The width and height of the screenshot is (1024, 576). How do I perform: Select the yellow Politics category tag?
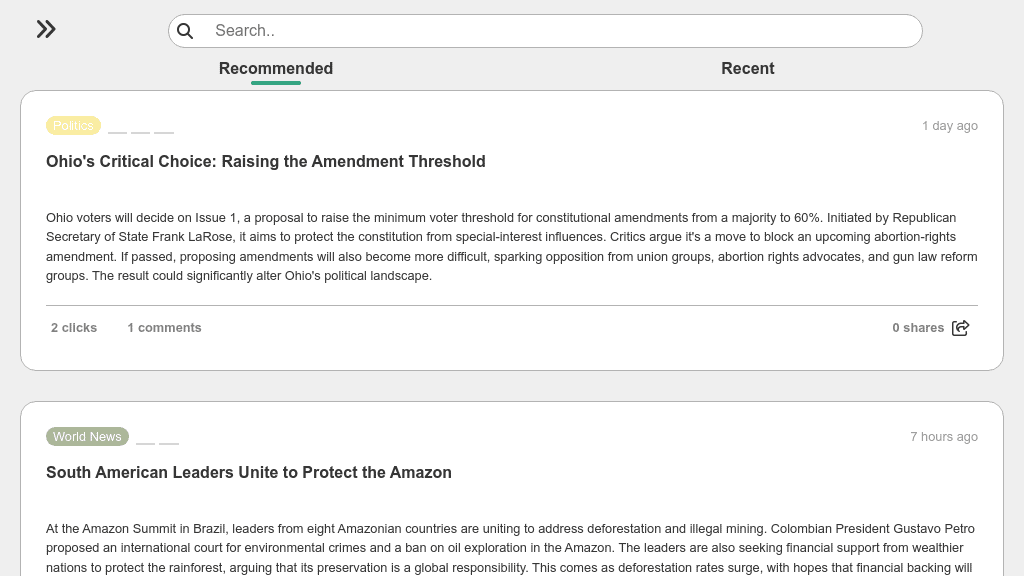73,126
